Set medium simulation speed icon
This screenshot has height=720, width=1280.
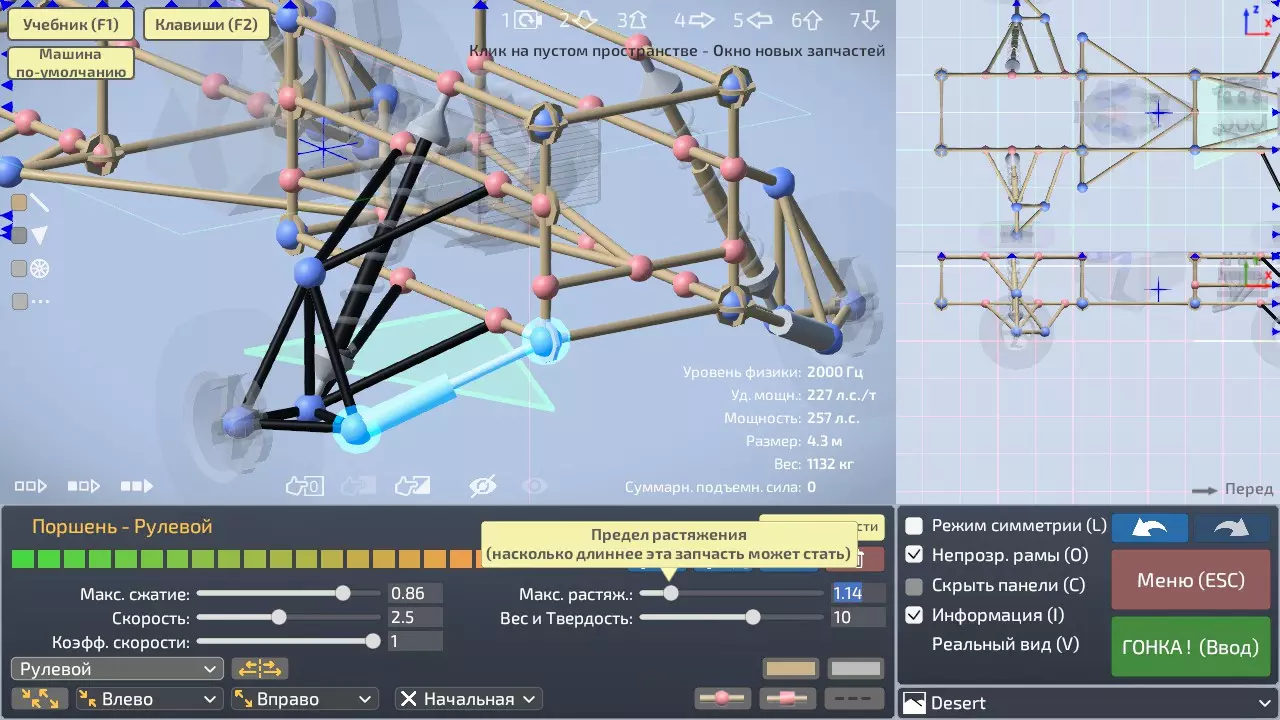tap(84, 486)
